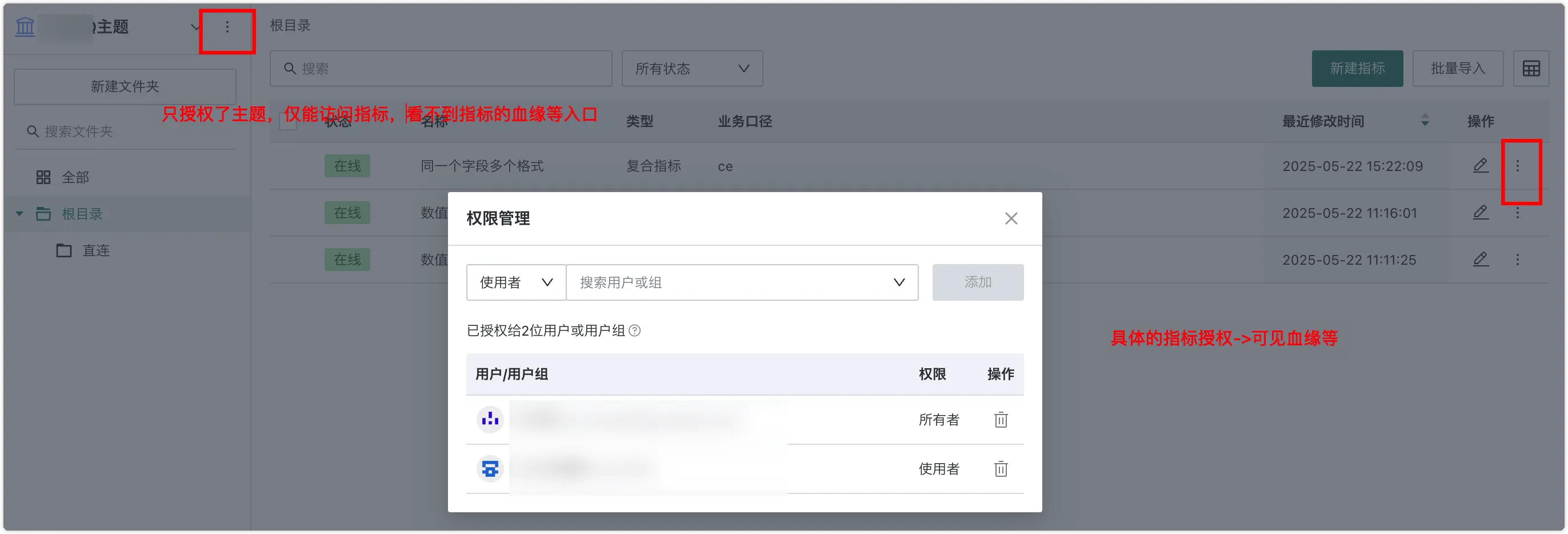Viewport: 1568px width, 534px height.
Task: Open the 使用者 role dropdown
Action: click(x=516, y=282)
